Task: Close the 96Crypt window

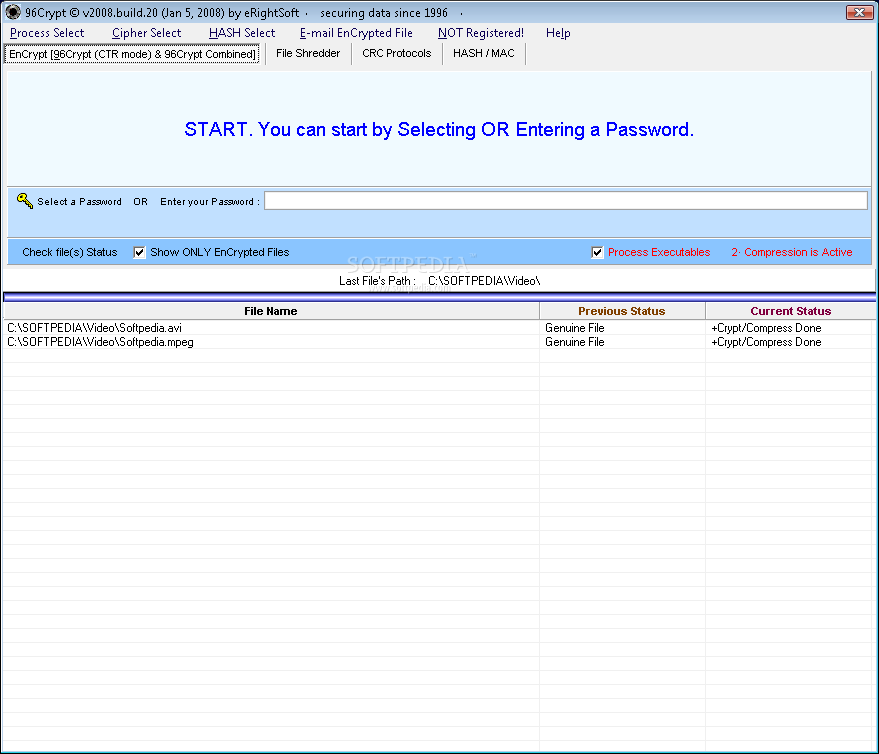Action: [859, 12]
